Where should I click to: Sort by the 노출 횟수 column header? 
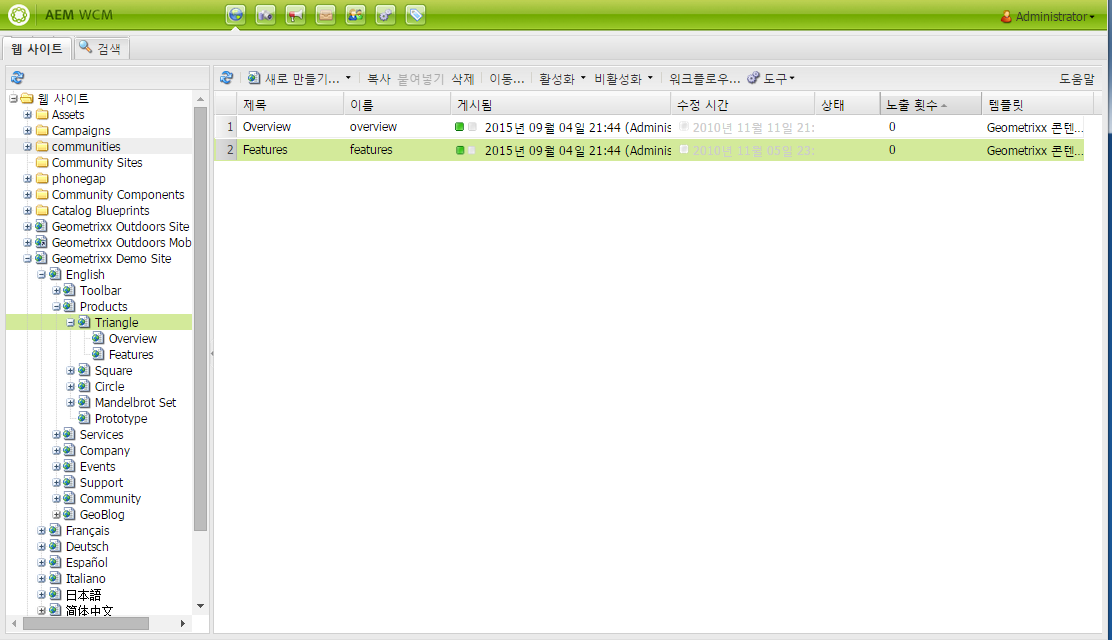pyautogui.click(x=931, y=105)
